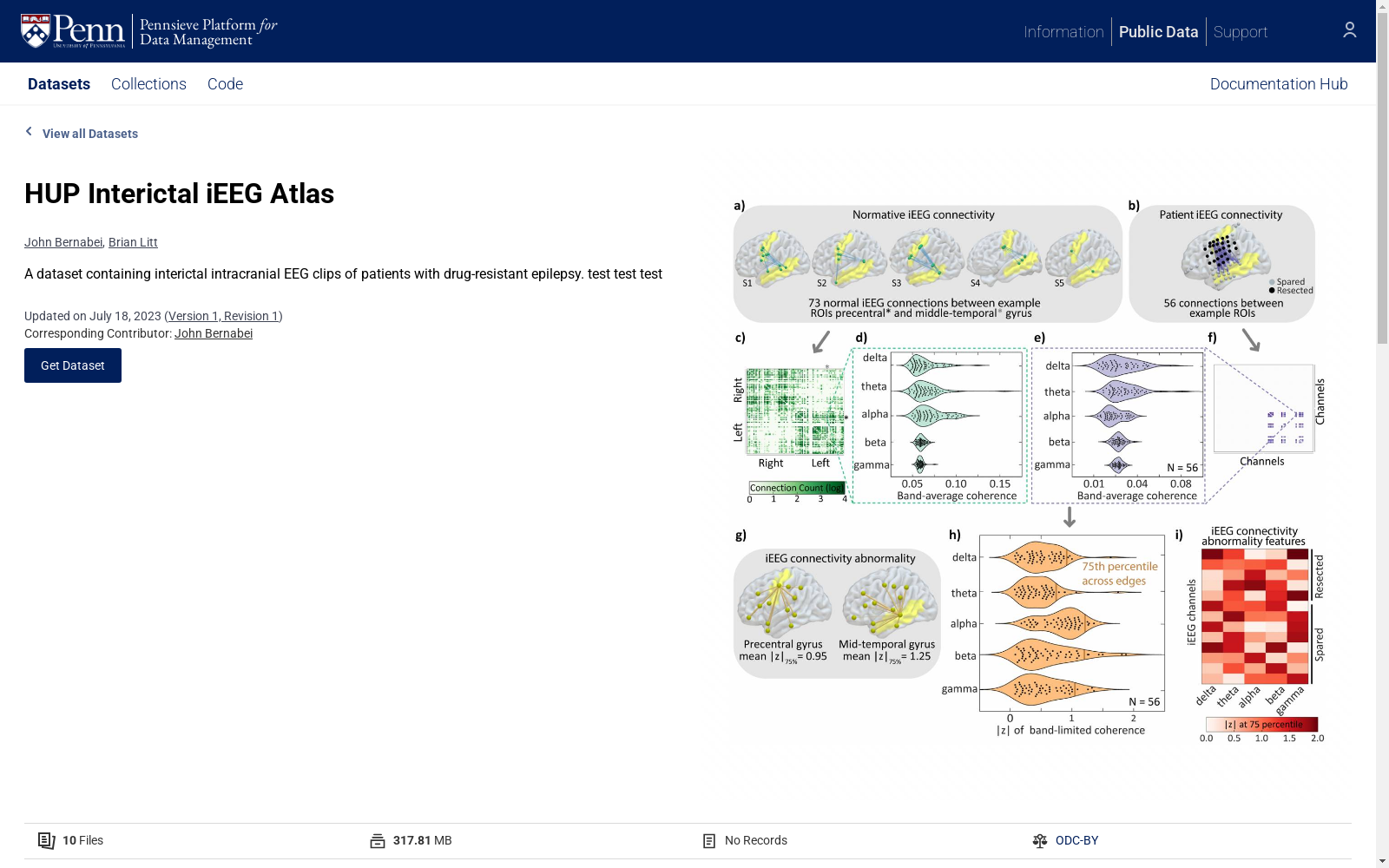Screen dimensions: 1389x868
Task: Go to the Code tab
Action: point(225,84)
